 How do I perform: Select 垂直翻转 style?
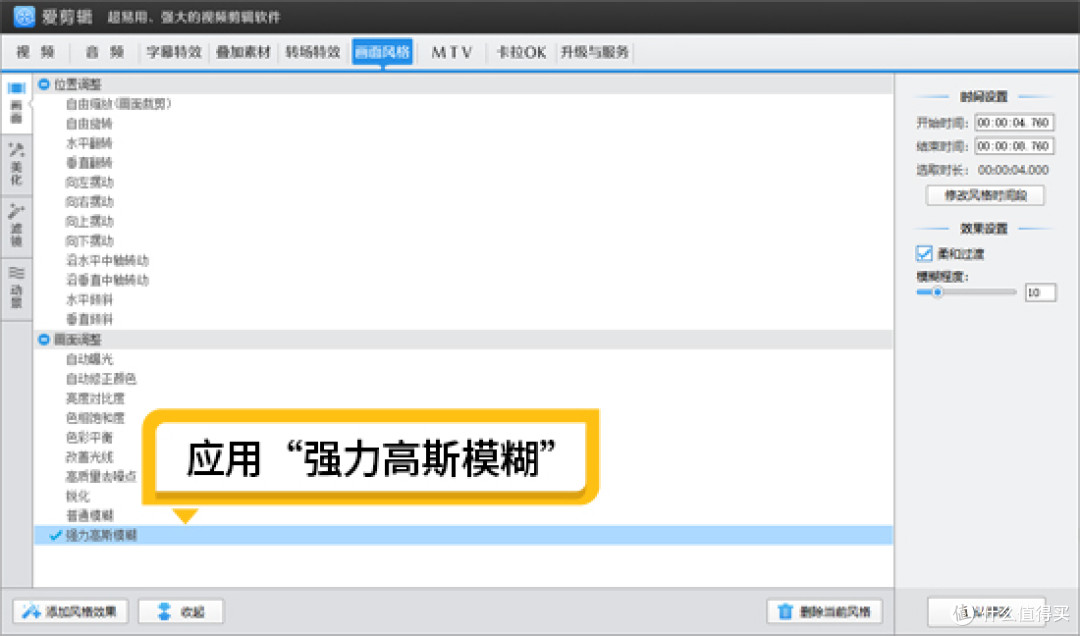(89, 163)
